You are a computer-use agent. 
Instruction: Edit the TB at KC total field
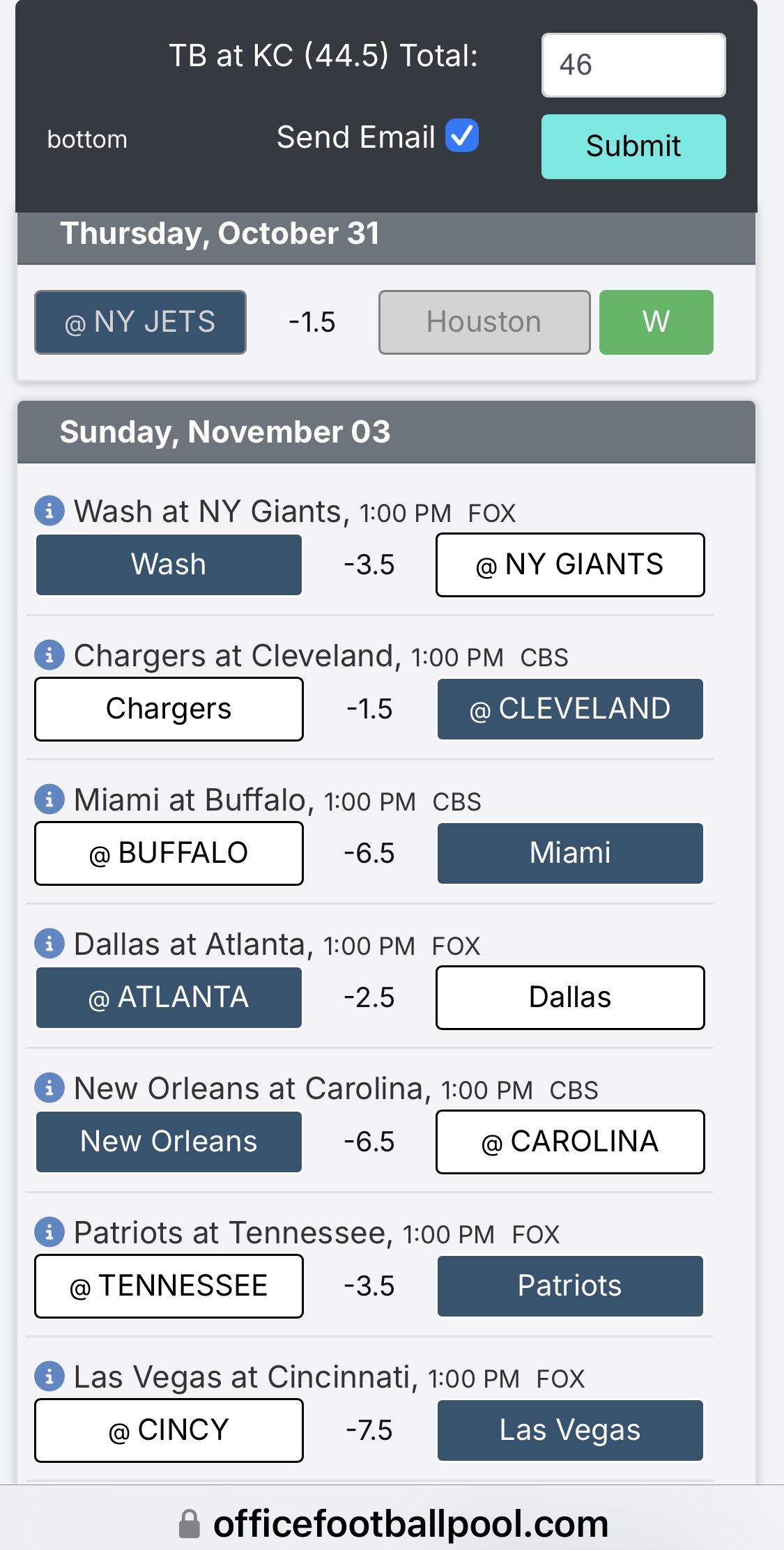tap(633, 65)
